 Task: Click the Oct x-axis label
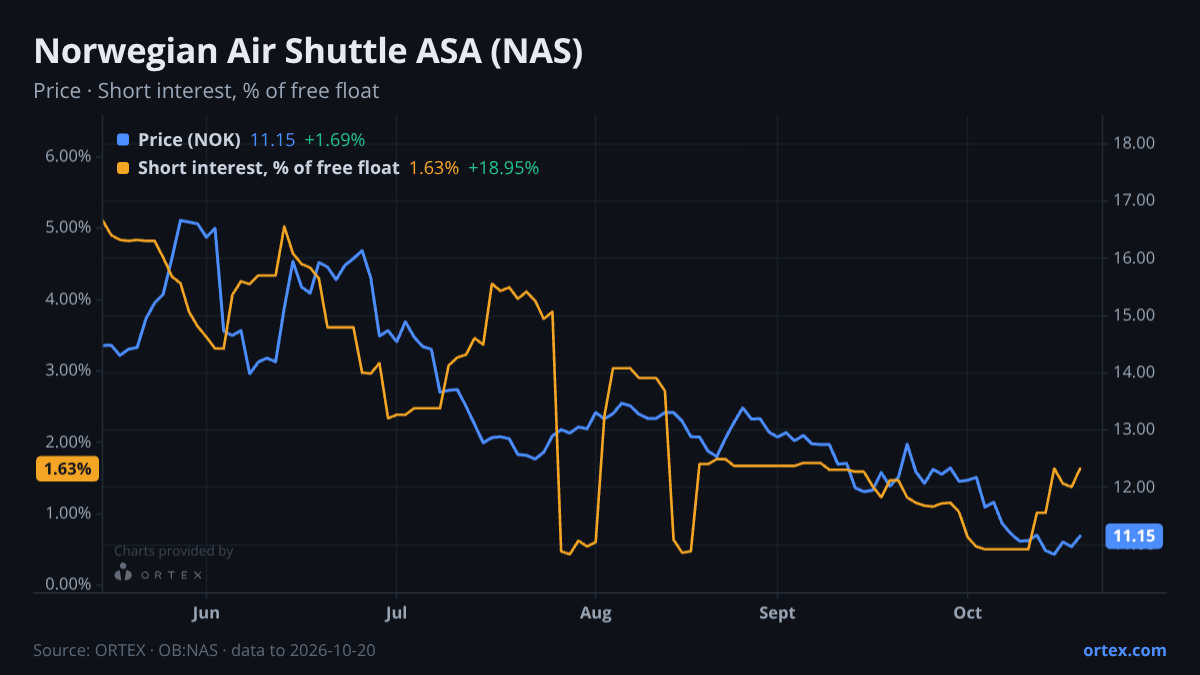click(967, 612)
